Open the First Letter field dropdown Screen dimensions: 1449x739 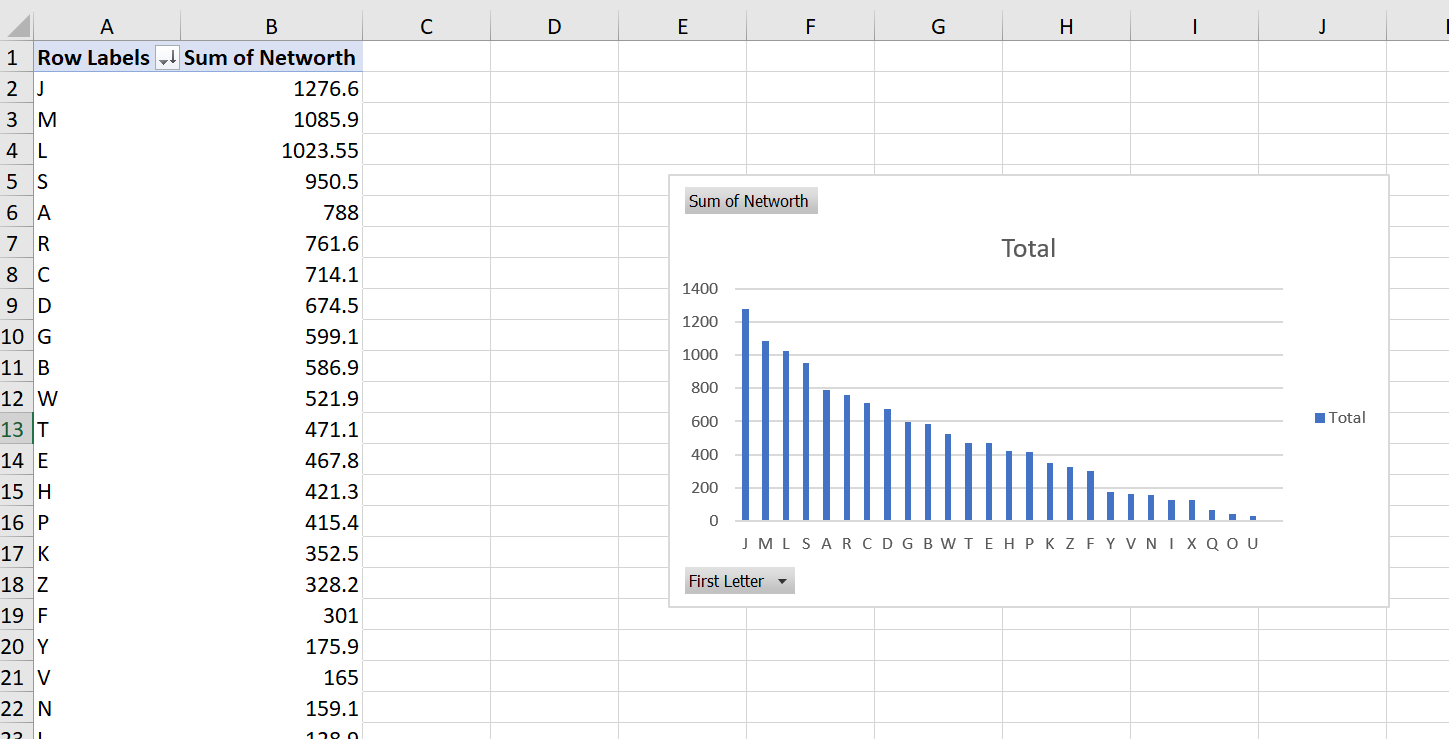pyautogui.click(x=781, y=582)
